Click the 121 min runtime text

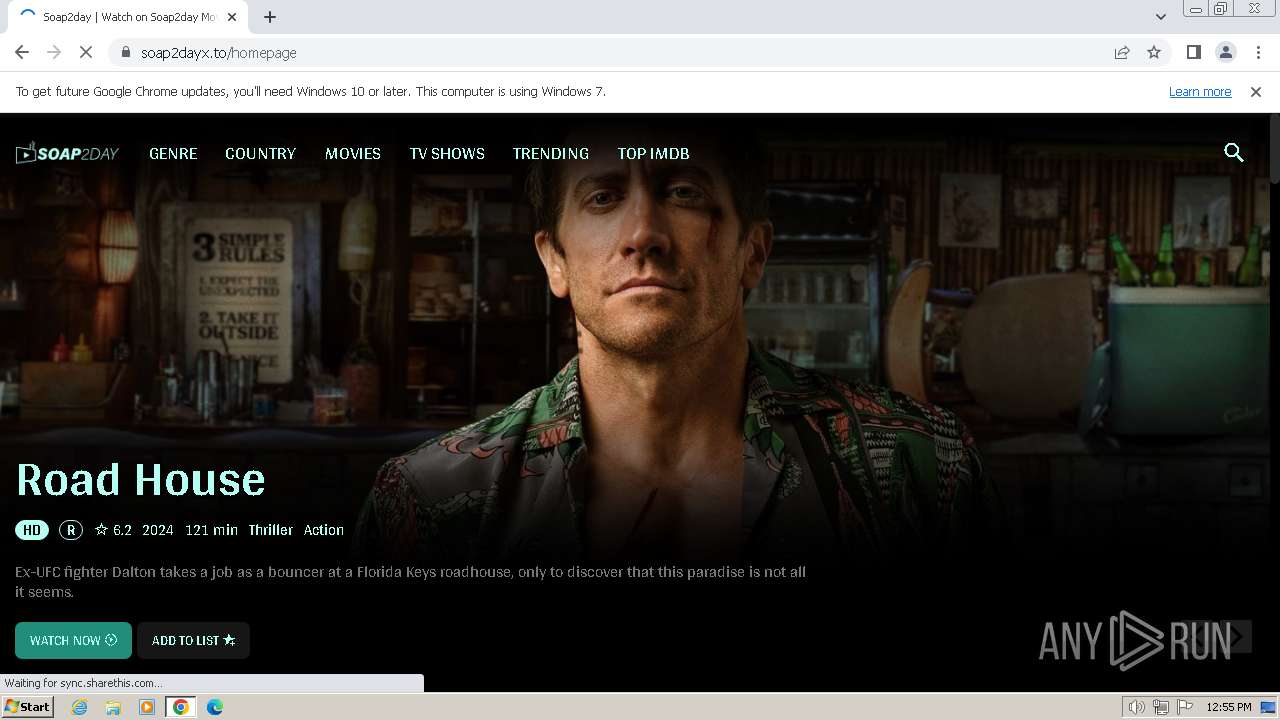[x=211, y=530]
